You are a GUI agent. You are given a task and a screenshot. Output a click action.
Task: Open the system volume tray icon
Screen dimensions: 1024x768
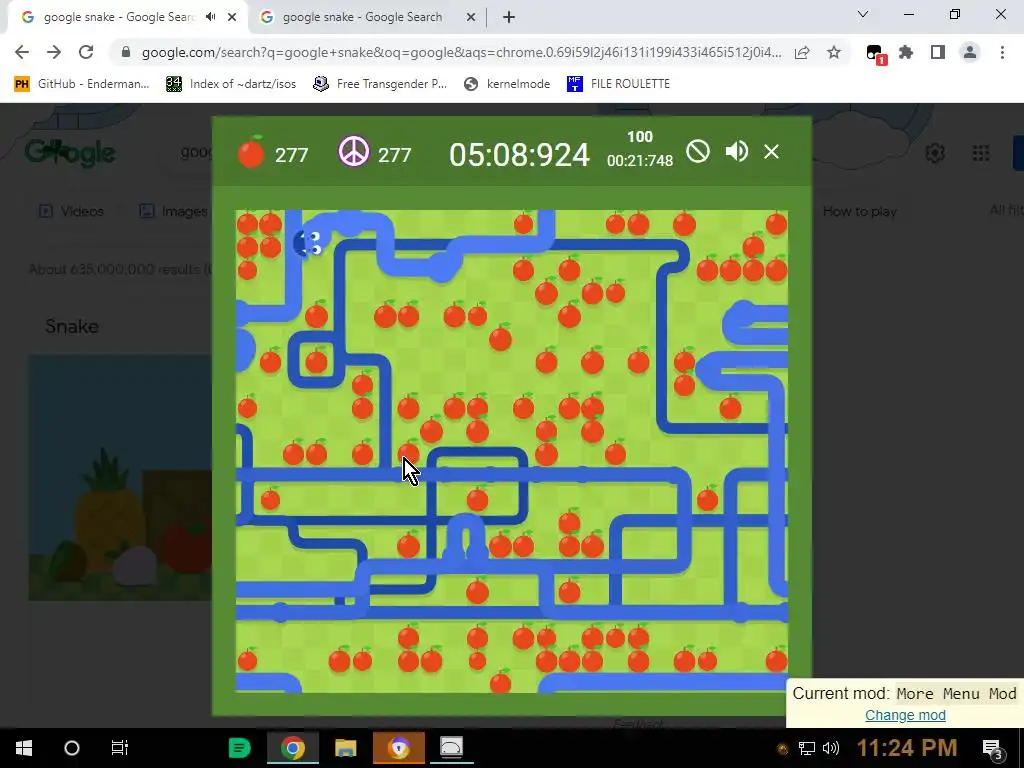click(831, 748)
